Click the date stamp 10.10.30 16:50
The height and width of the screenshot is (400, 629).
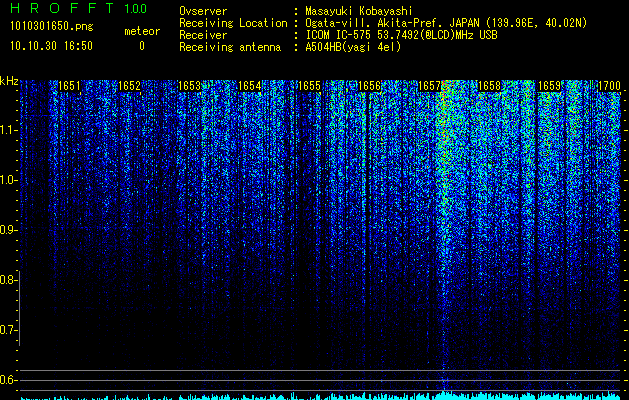pos(51,46)
